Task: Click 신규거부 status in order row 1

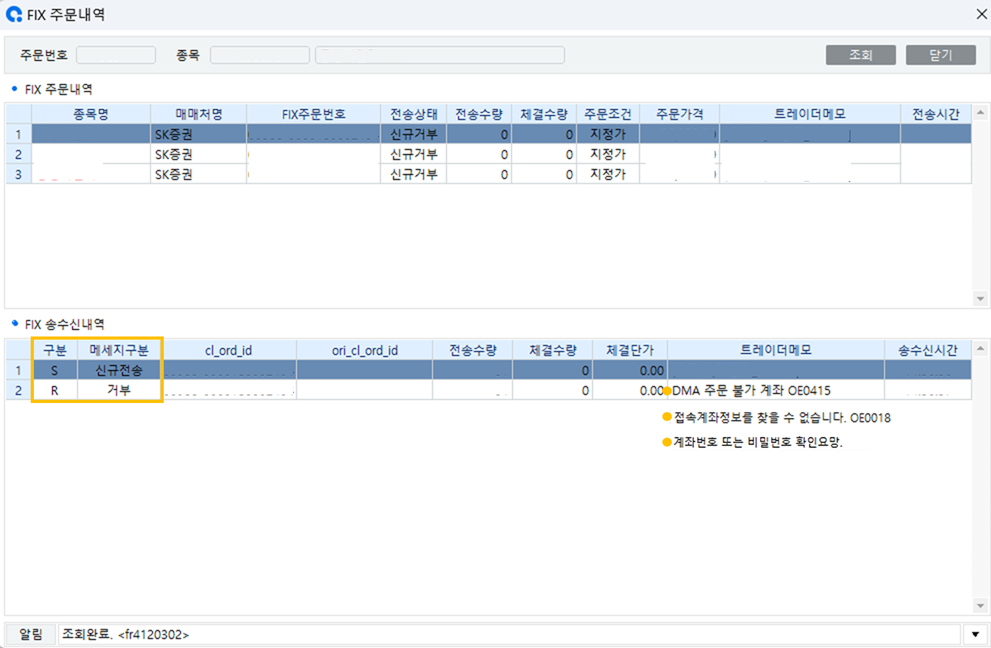Action: point(413,134)
